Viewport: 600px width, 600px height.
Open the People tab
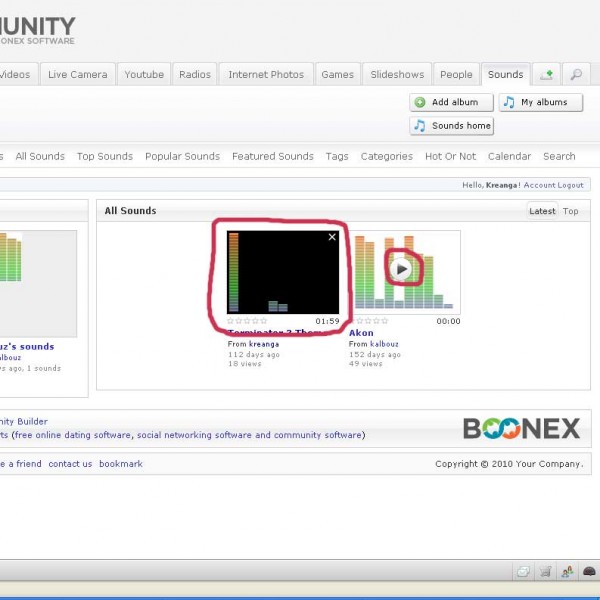point(456,74)
